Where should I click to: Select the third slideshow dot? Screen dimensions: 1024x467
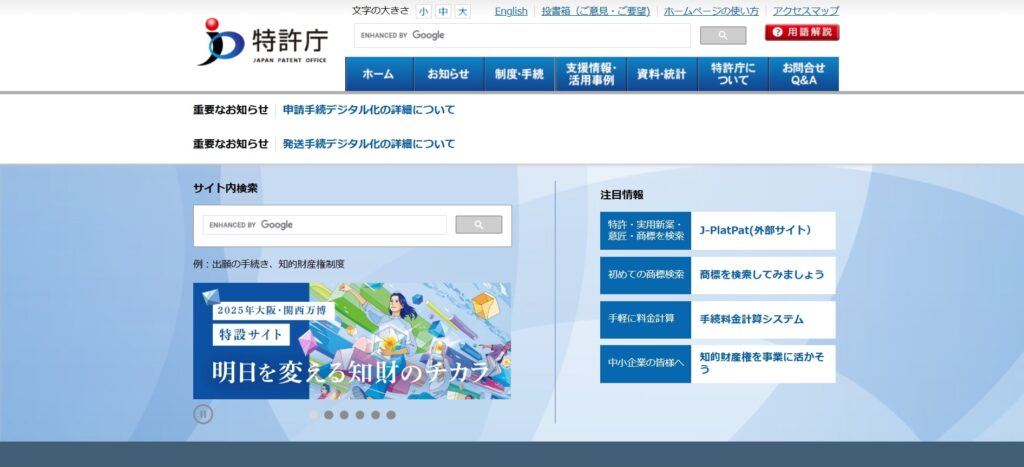tap(344, 415)
